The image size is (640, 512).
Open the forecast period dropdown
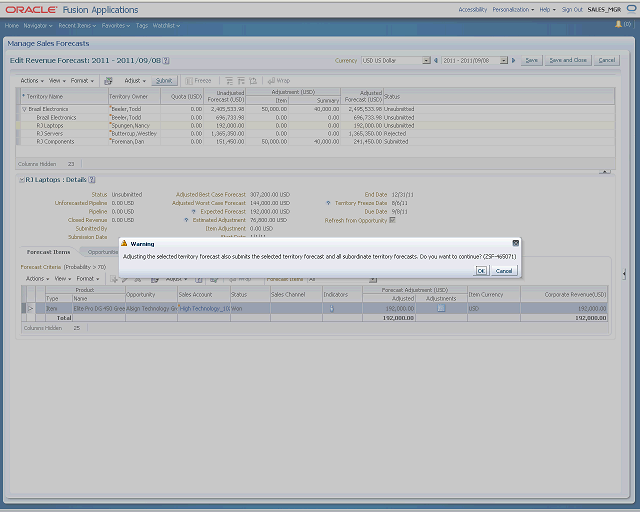[504, 60]
